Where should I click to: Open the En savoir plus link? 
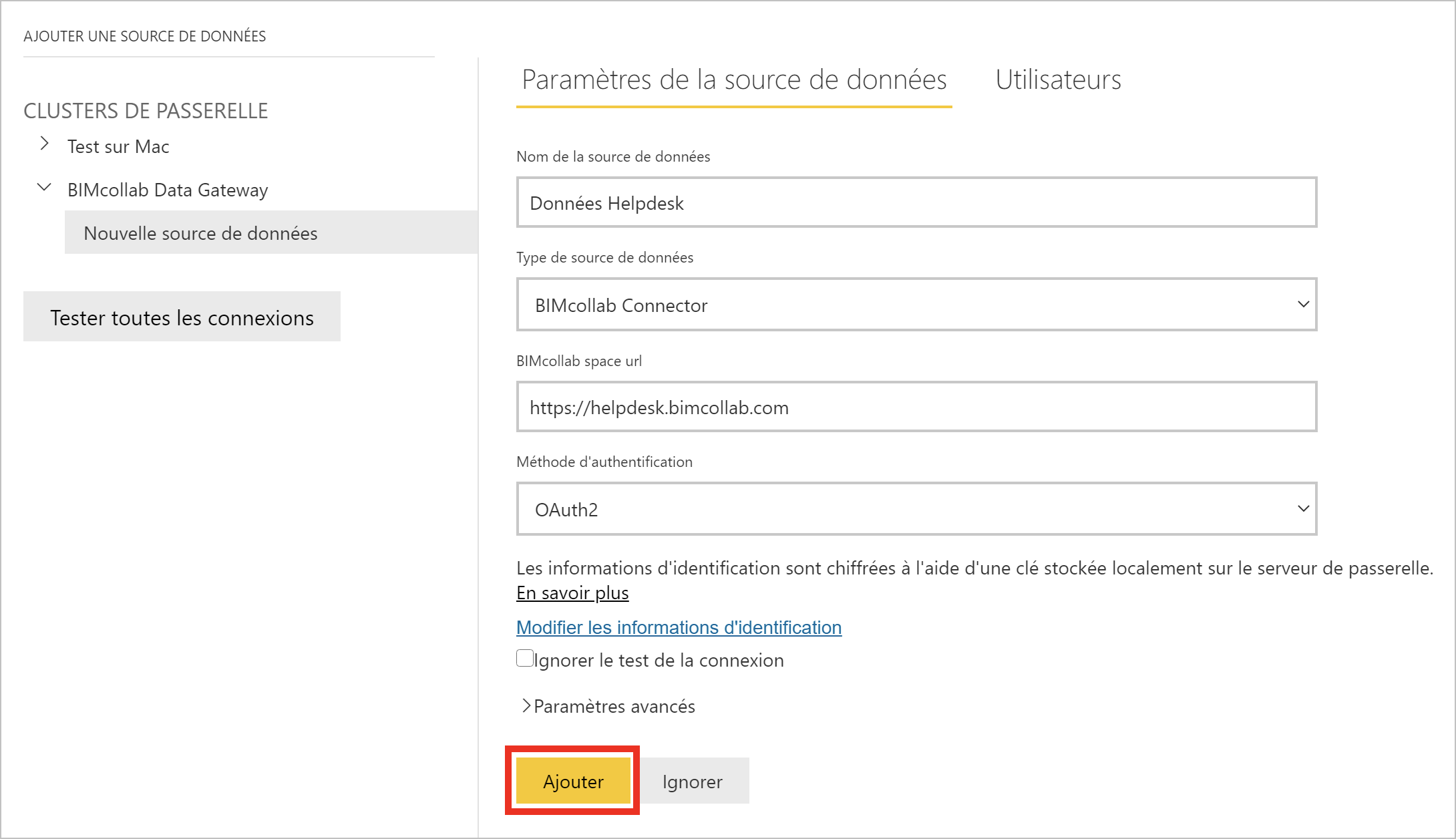(572, 593)
